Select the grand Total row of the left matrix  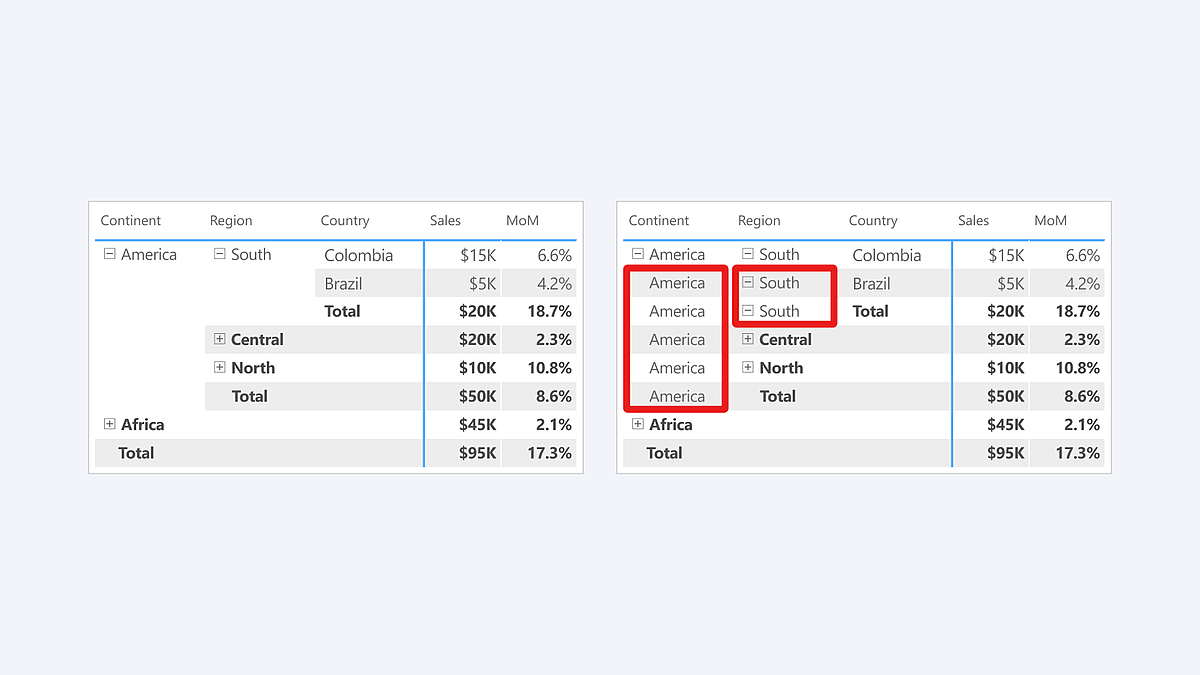tap(136, 453)
